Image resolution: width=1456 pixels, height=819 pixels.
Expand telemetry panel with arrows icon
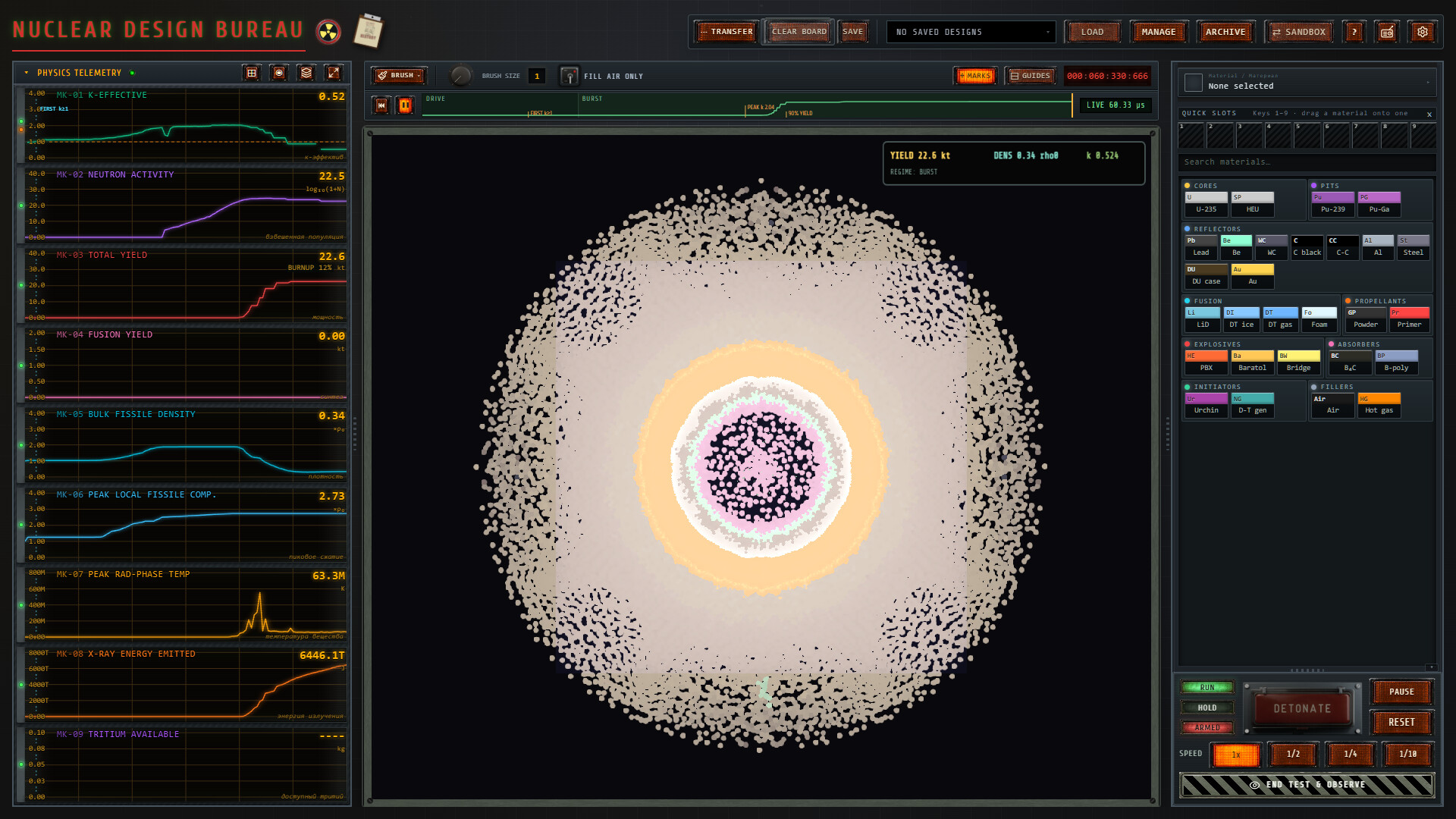click(x=334, y=73)
